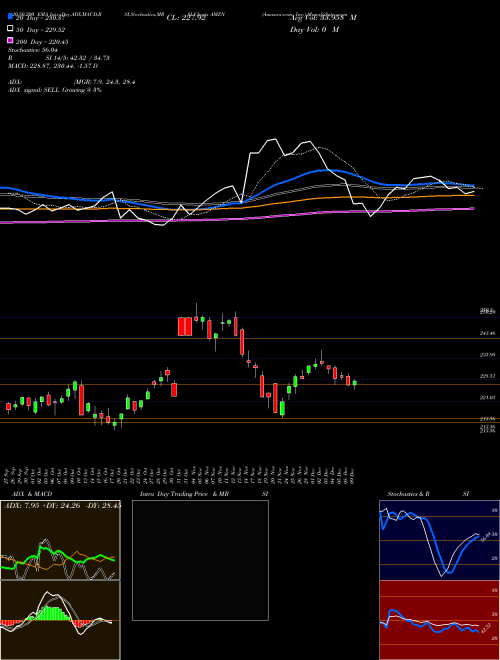
Task: Click the 'Stochastics: 56.04' reading
Action: pyautogui.click(x=33, y=50)
